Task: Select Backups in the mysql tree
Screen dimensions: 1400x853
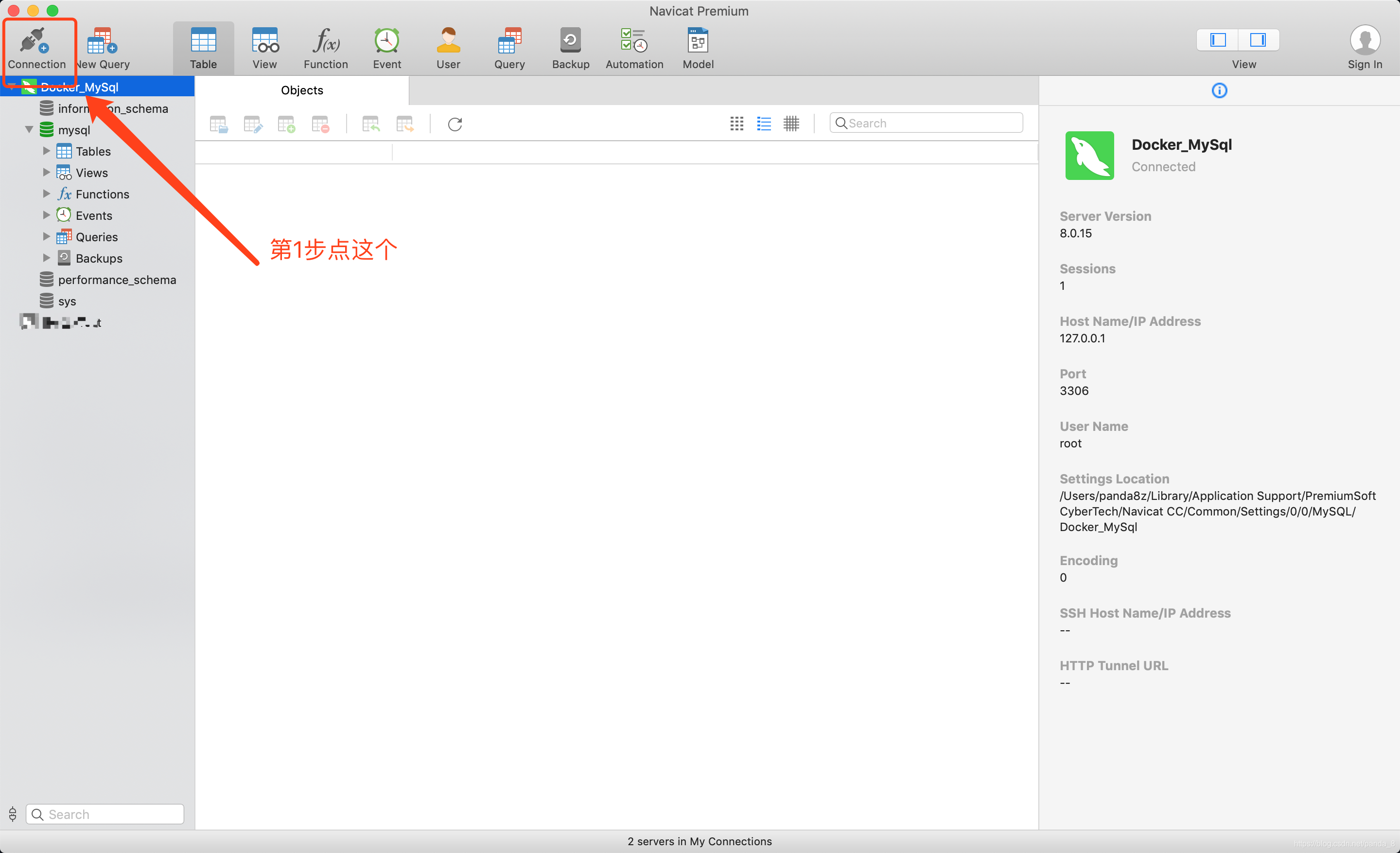Action: tap(99, 259)
